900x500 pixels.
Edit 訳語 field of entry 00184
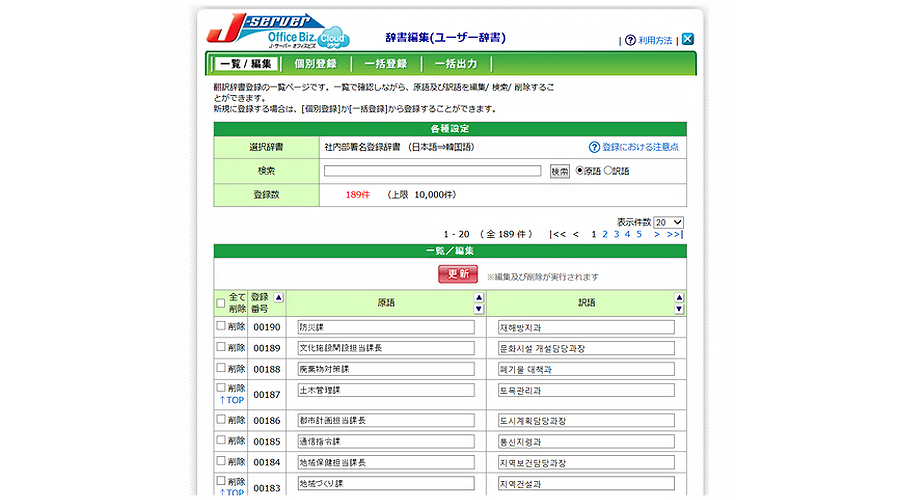pos(586,462)
